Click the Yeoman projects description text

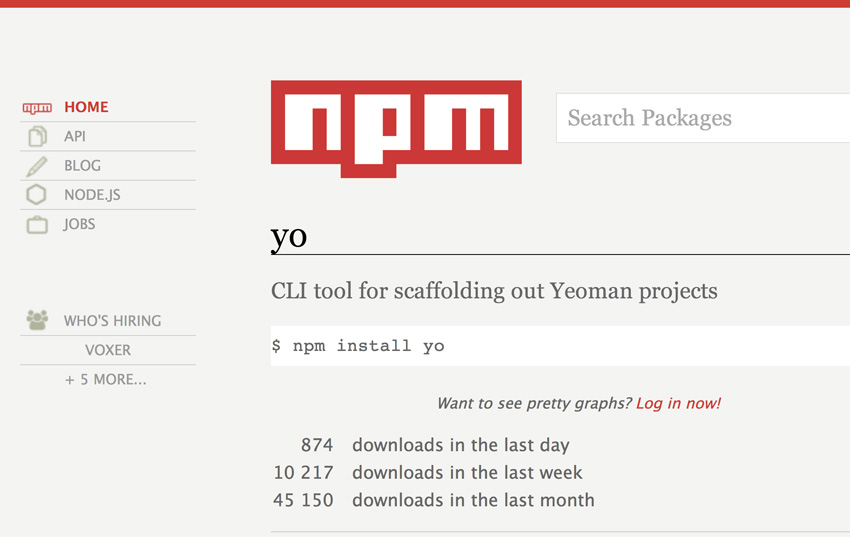point(494,292)
